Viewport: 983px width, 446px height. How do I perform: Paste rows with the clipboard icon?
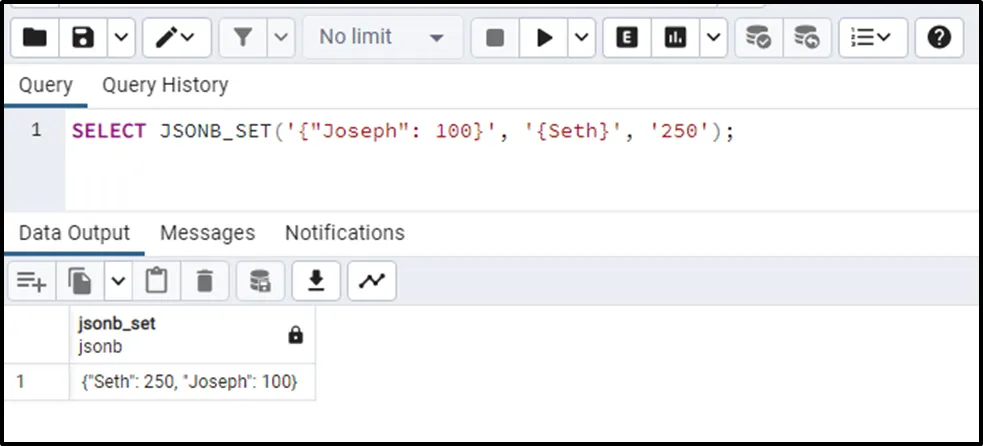pos(156,281)
